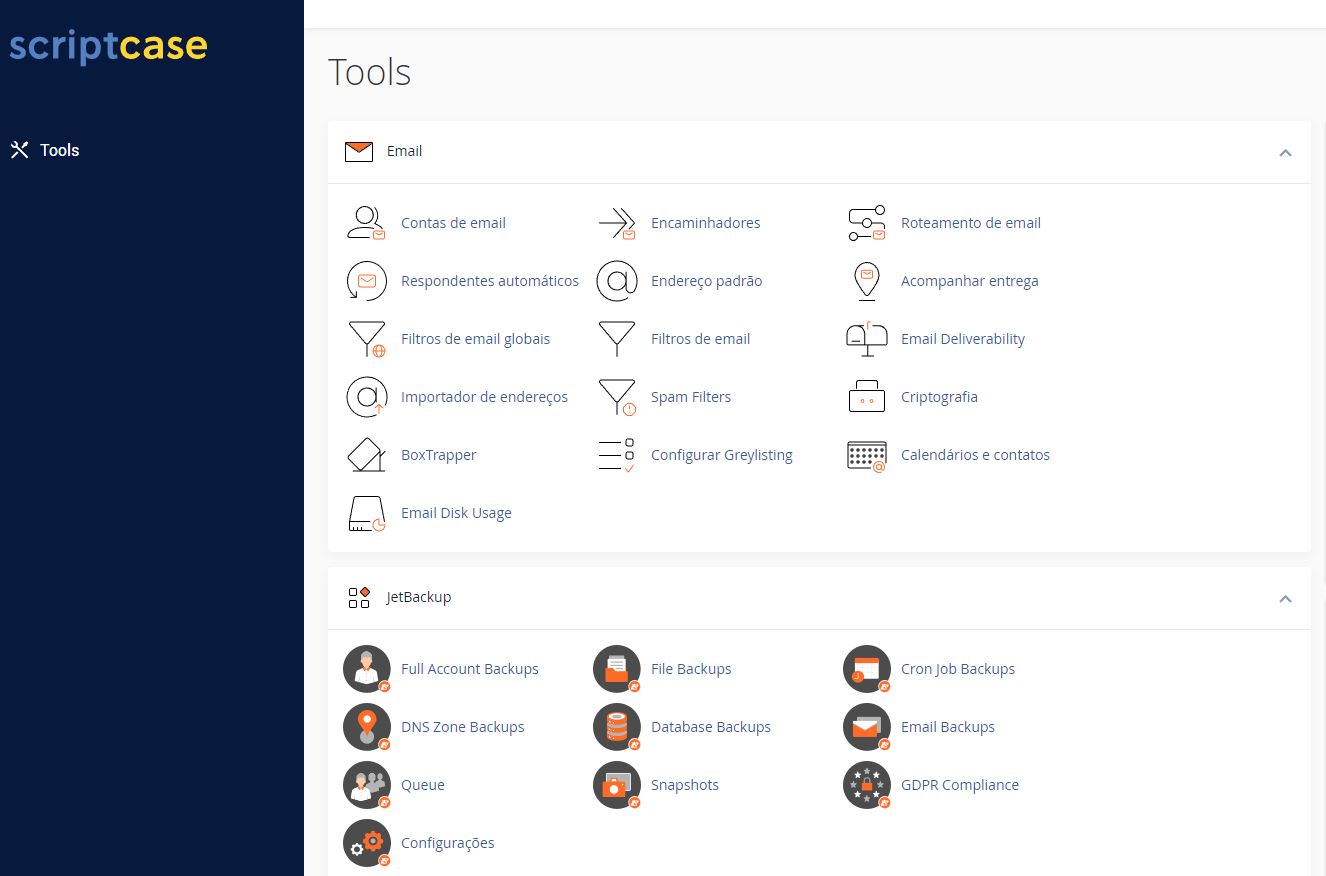Viewport: 1326px width, 876px height.
Task: Open the Criptografia link
Action: [x=939, y=397]
